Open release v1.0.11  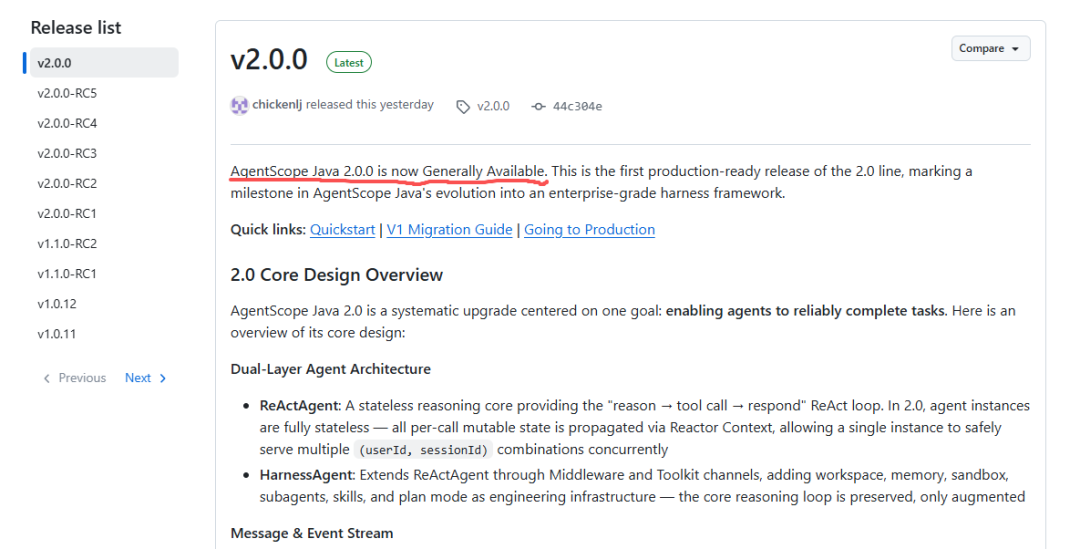56,334
